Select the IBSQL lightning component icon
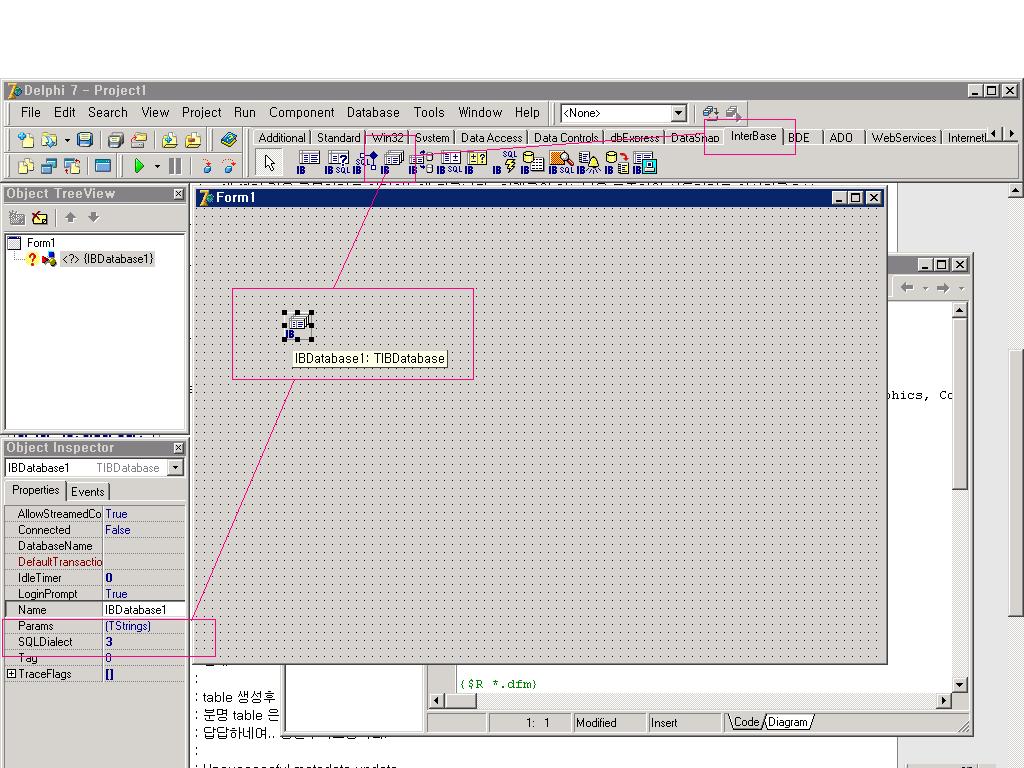1024x768 pixels. (x=505, y=163)
